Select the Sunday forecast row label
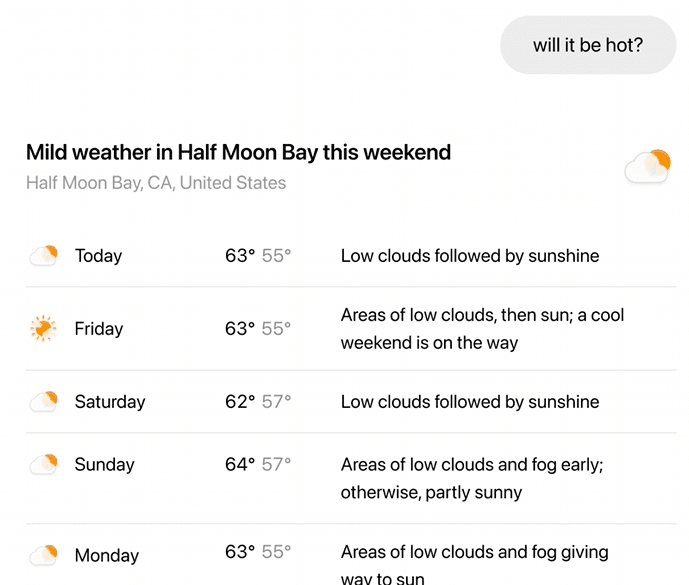Viewport: 689px width, 585px height. (105, 465)
